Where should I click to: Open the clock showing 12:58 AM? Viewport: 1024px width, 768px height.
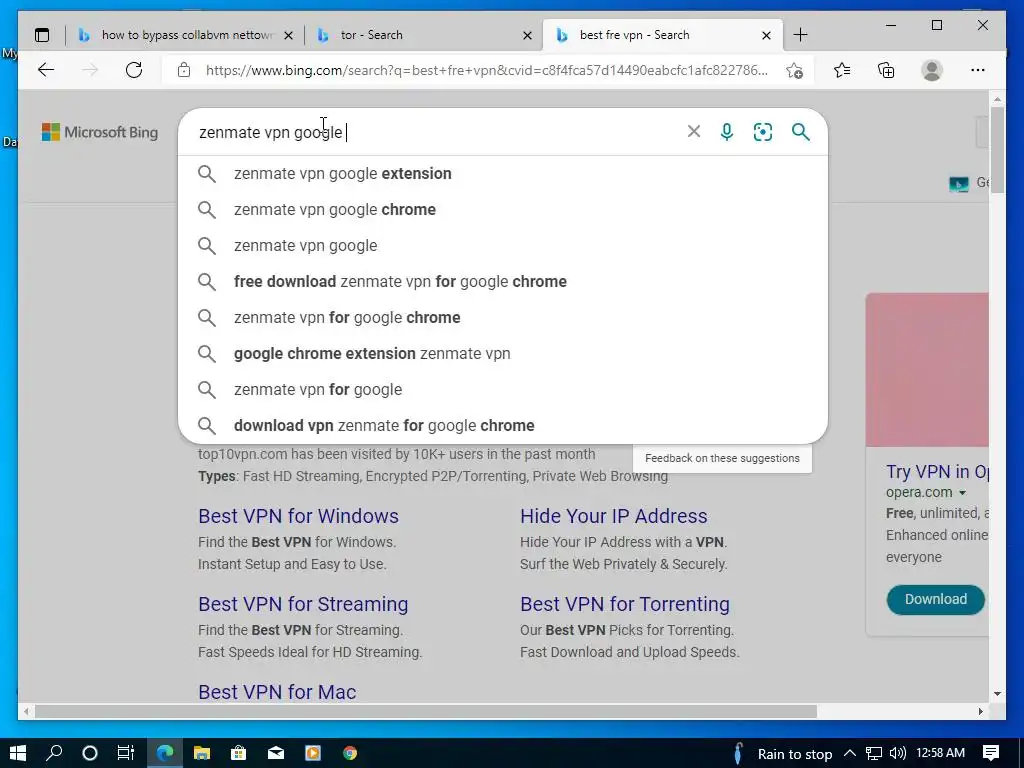pos(940,753)
